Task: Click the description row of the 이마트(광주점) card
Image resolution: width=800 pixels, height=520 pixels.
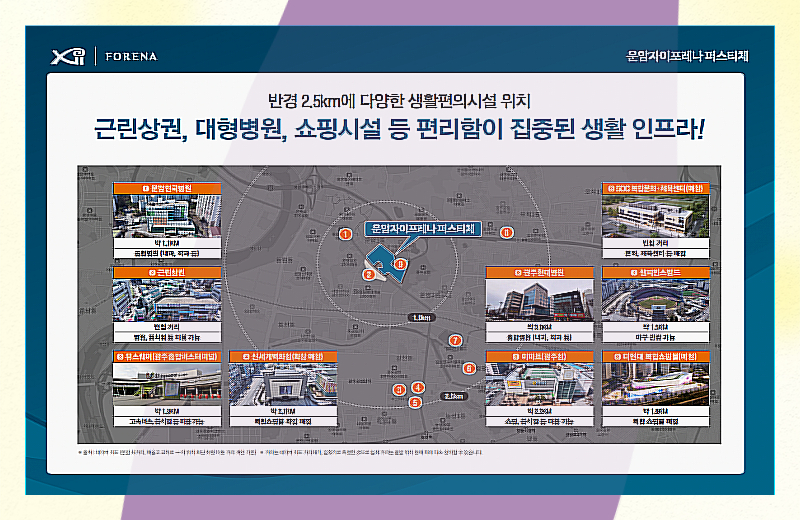Action: coord(539,422)
